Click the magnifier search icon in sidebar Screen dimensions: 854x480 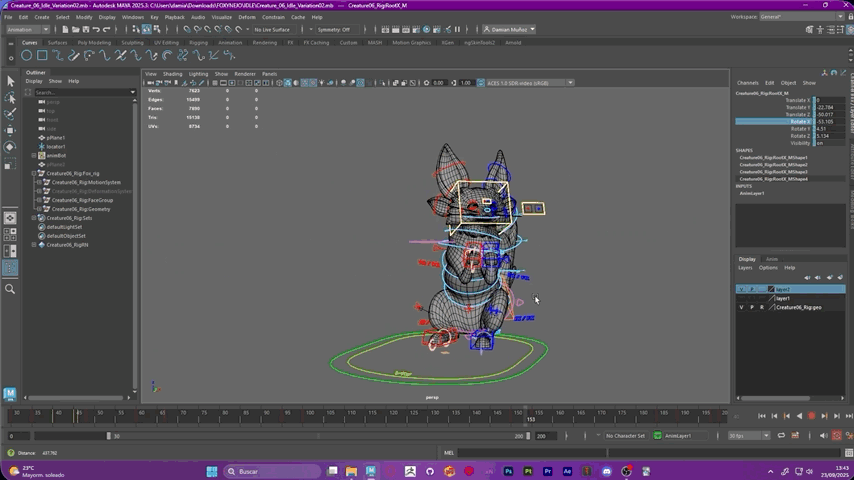(x=10, y=289)
